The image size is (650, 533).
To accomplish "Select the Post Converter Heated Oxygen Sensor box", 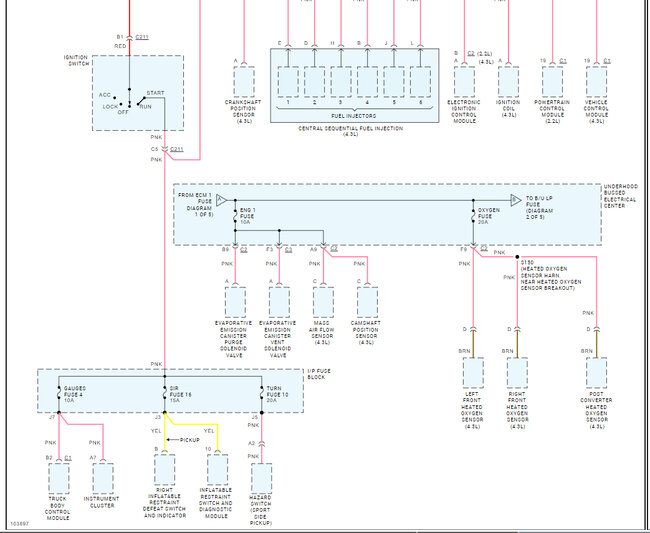I will click(x=597, y=373).
